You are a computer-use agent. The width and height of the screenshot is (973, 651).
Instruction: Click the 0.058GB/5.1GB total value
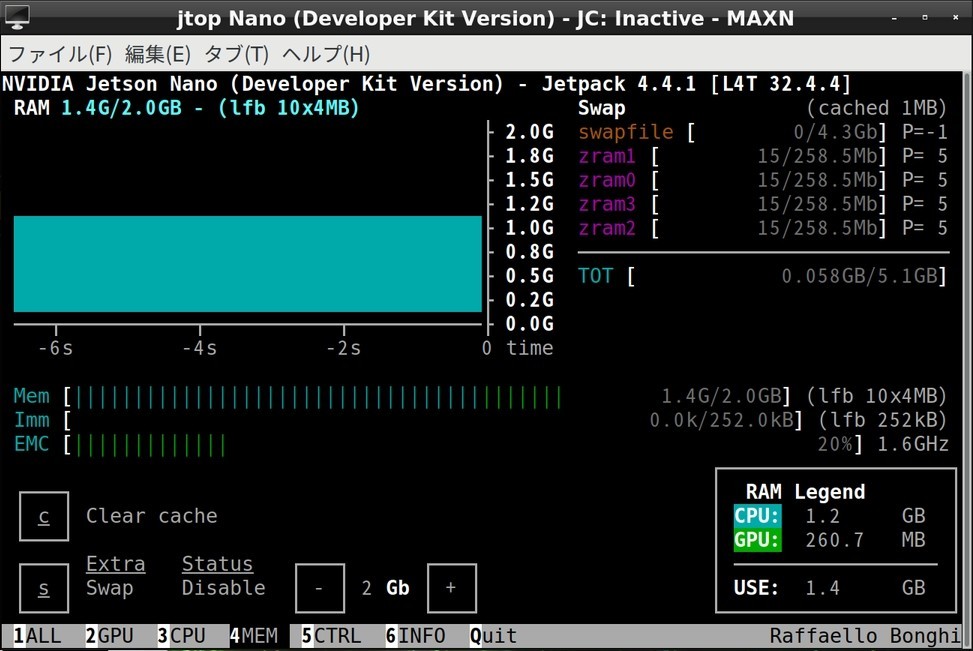pos(859,276)
